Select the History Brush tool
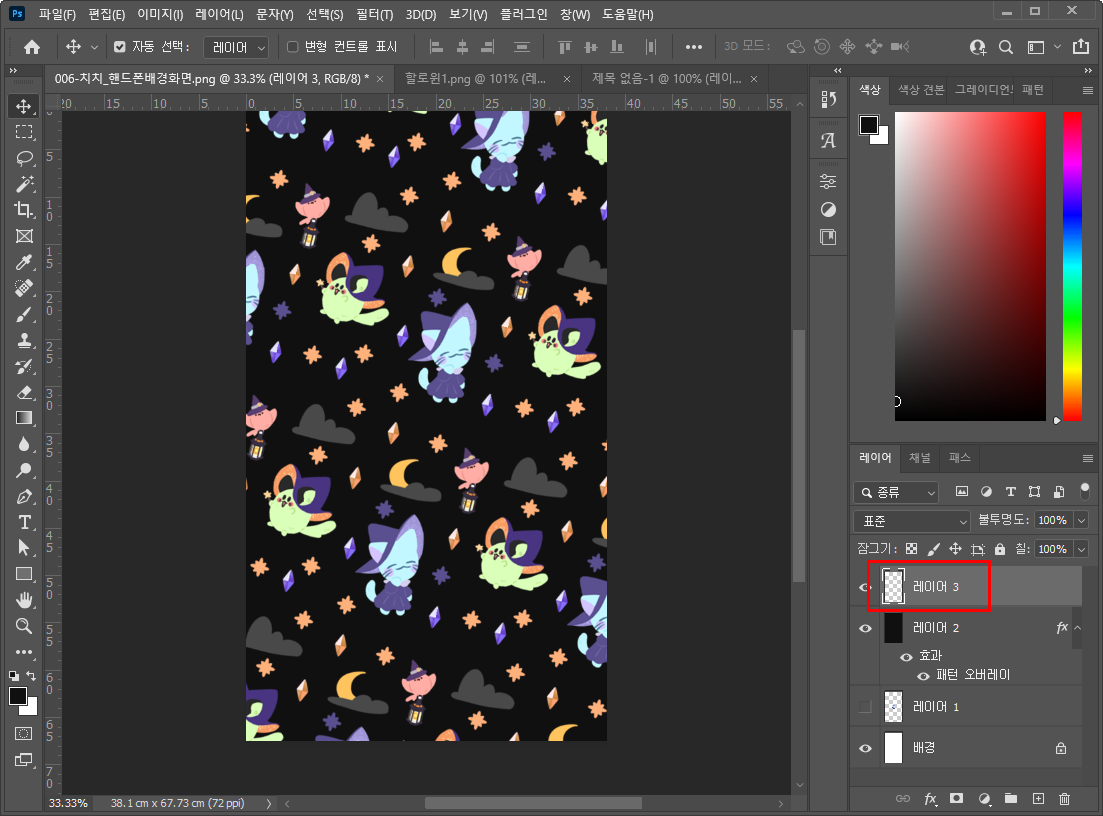 24,366
